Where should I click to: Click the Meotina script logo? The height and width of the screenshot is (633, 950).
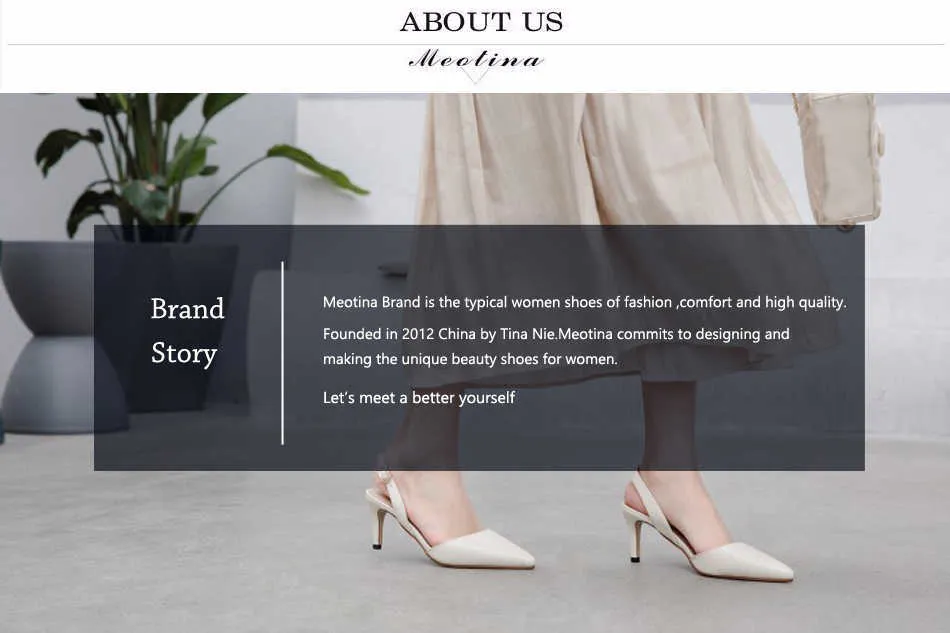point(476,60)
